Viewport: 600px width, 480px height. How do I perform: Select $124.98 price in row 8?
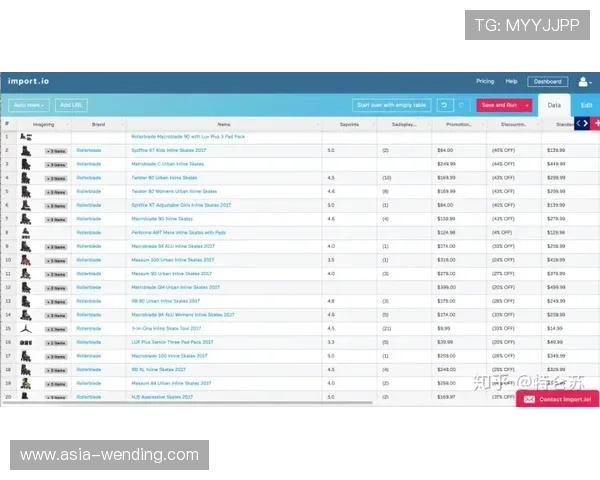tap(446, 233)
